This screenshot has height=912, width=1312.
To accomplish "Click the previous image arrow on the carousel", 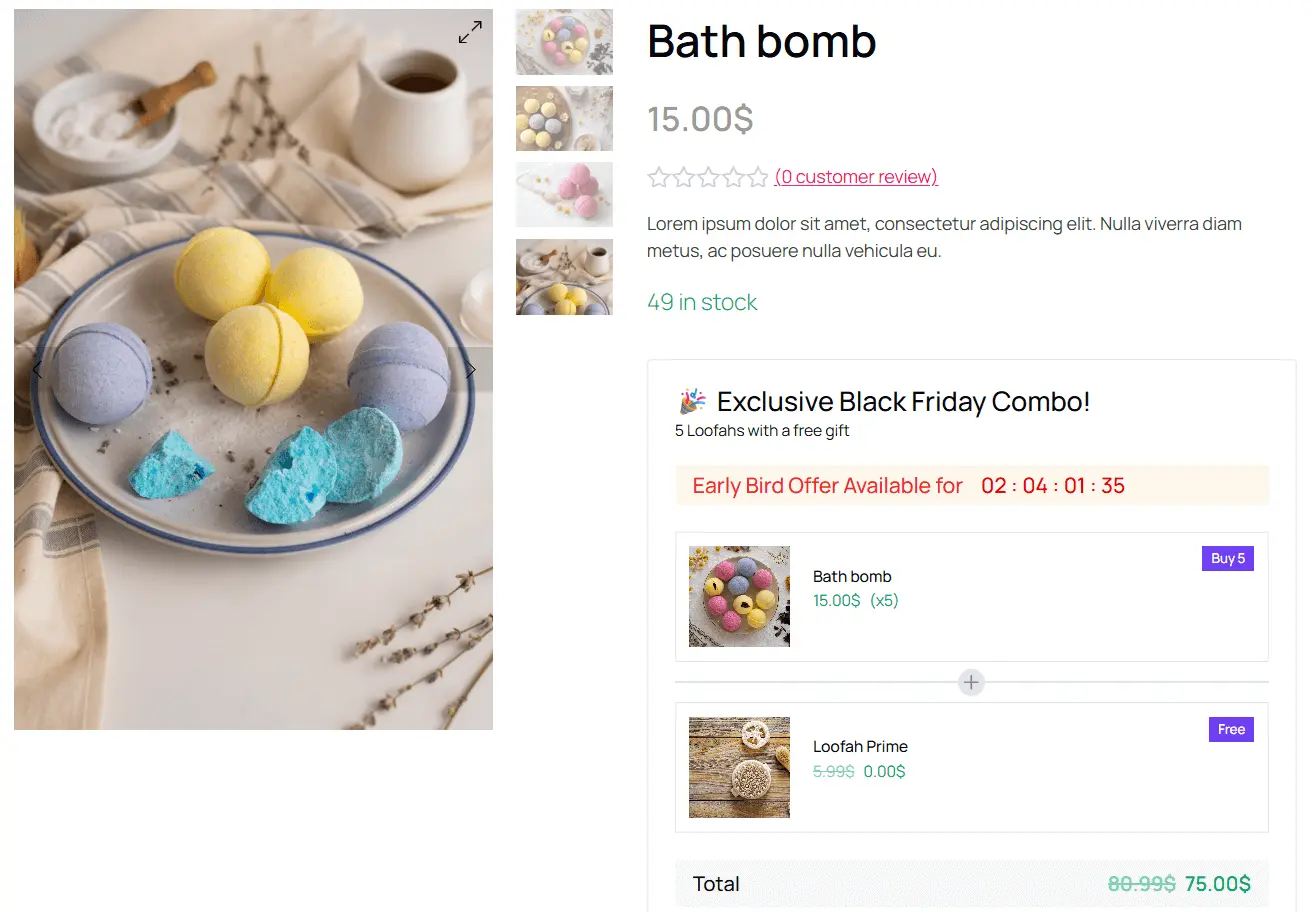I will pyautogui.click(x=36, y=369).
